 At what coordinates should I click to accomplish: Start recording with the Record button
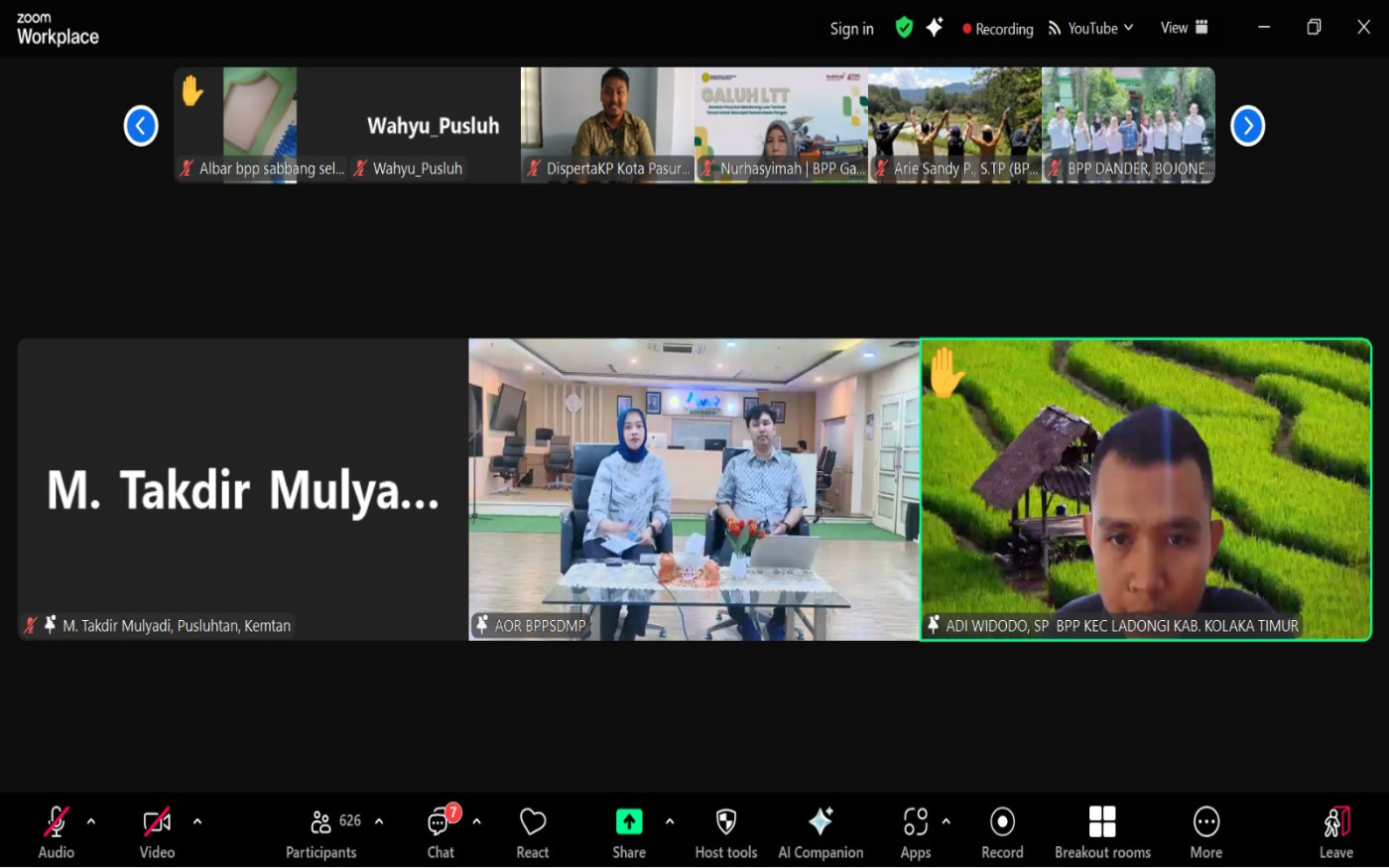click(x=1002, y=831)
